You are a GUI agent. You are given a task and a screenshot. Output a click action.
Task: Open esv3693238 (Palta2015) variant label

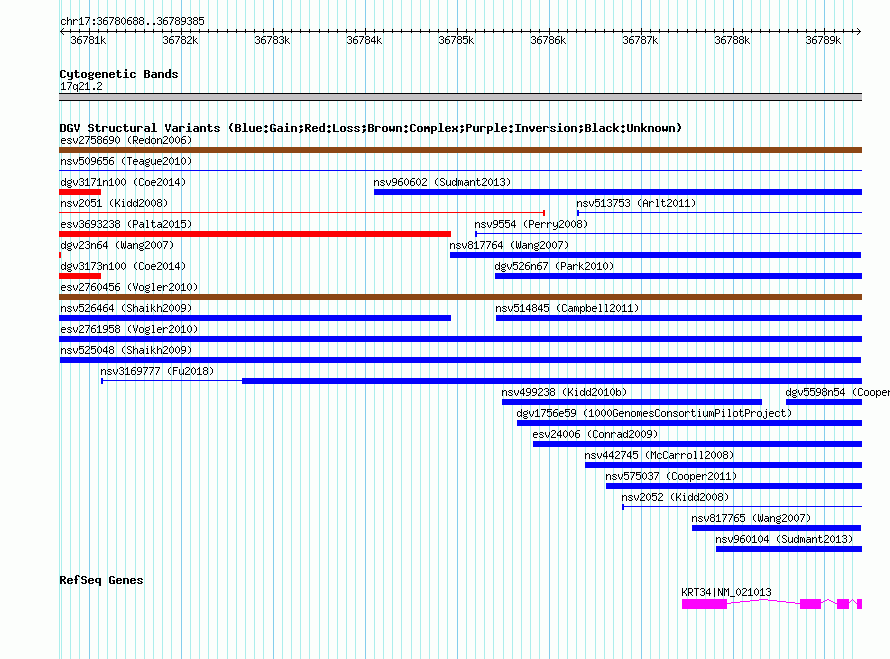(x=126, y=224)
